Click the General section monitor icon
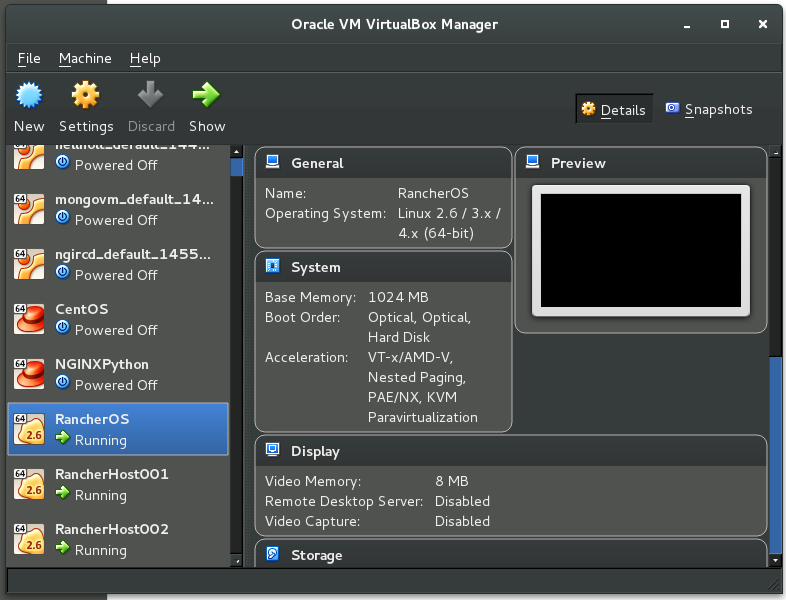Screen dimensions: 786x600 coord(272,161)
